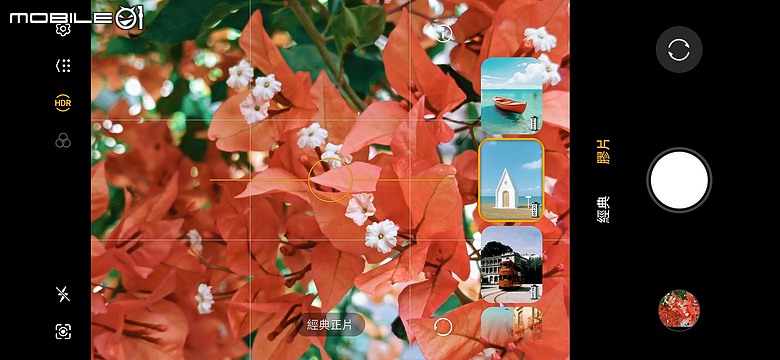Toggle the flash off icon
Viewport: 780px width, 360px height.
[63, 294]
